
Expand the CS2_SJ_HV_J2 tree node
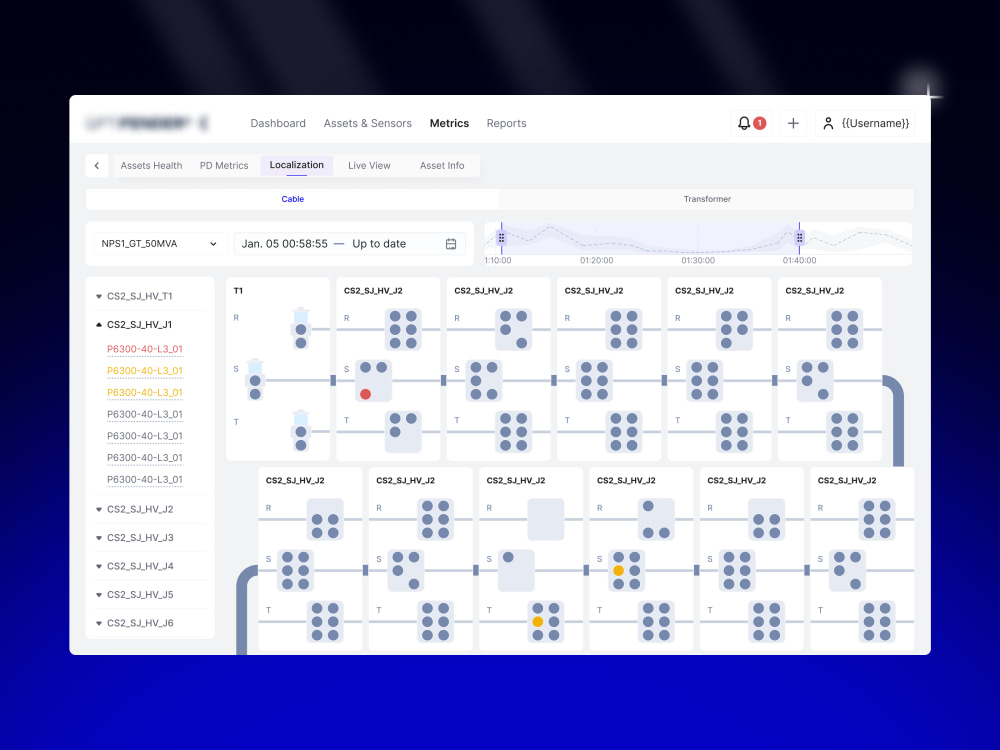coord(99,510)
